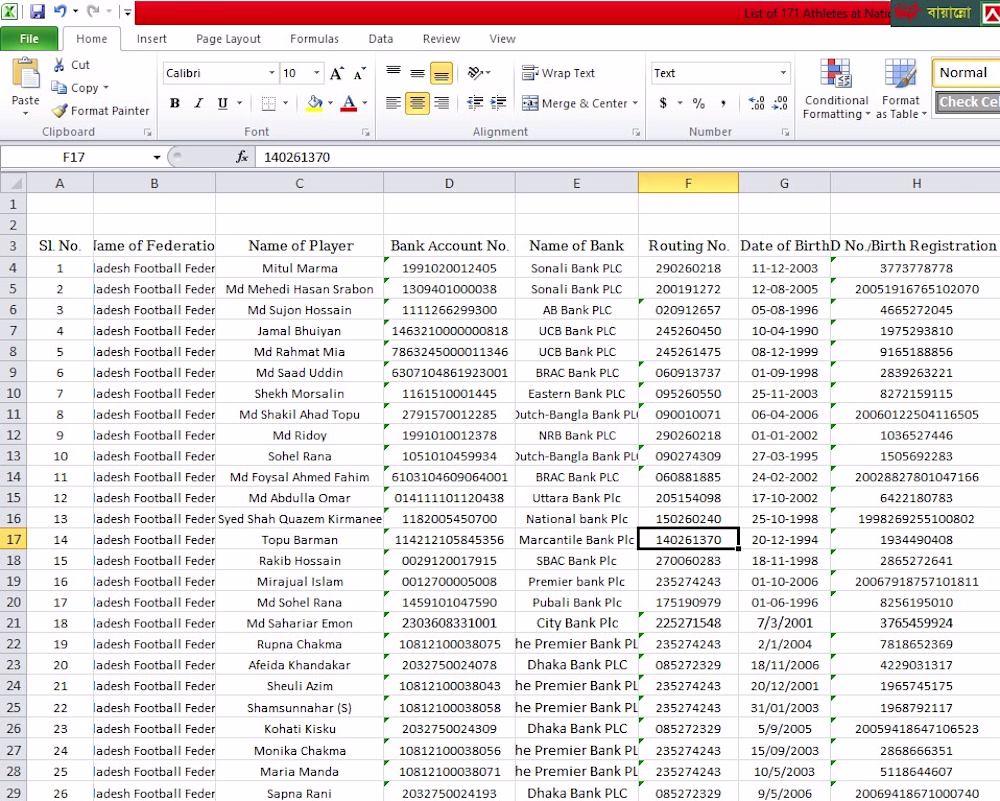
Task: Toggle Center horizontal alignment
Action: pyautogui.click(x=417, y=103)
